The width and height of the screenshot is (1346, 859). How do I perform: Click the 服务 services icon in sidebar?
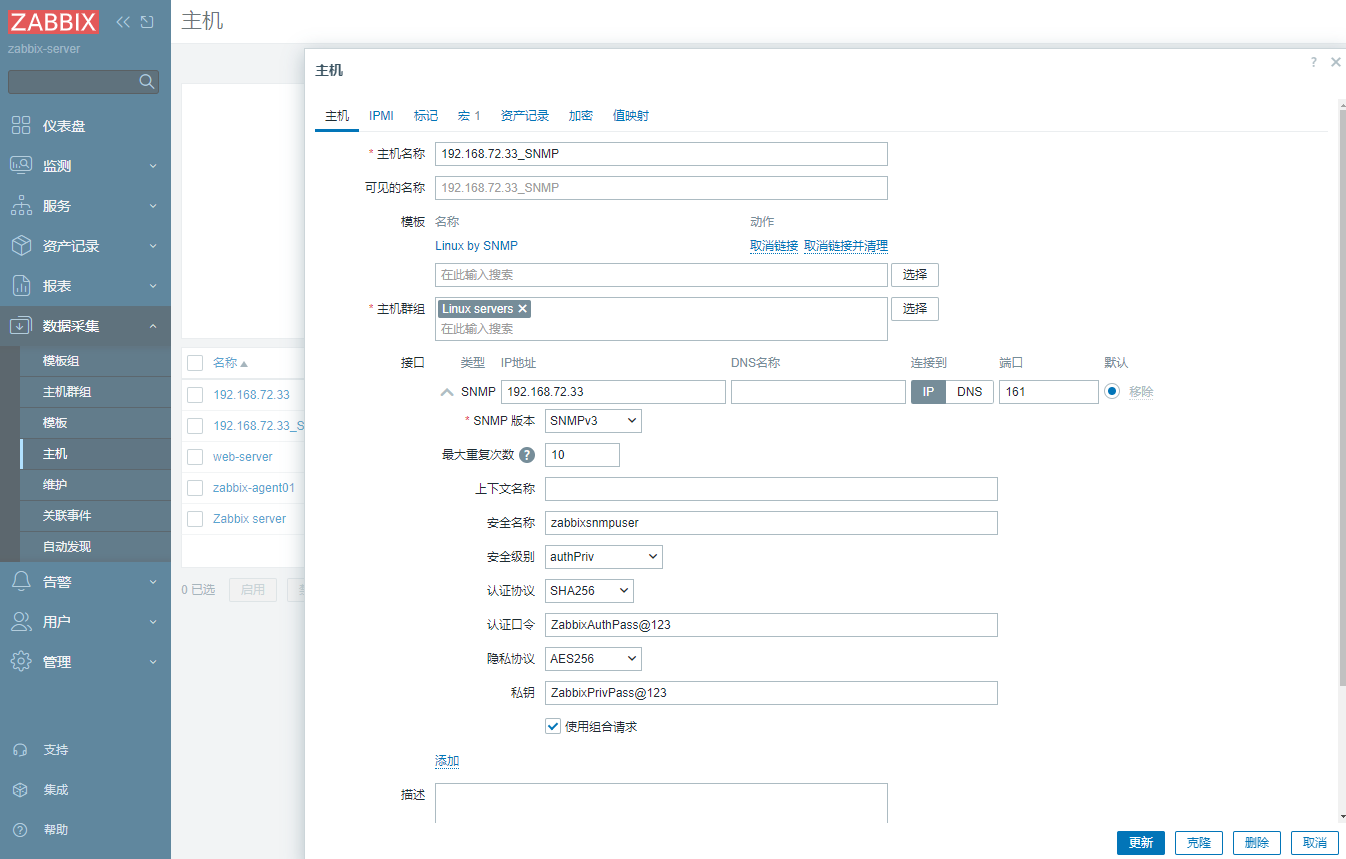tap(21, 206)
